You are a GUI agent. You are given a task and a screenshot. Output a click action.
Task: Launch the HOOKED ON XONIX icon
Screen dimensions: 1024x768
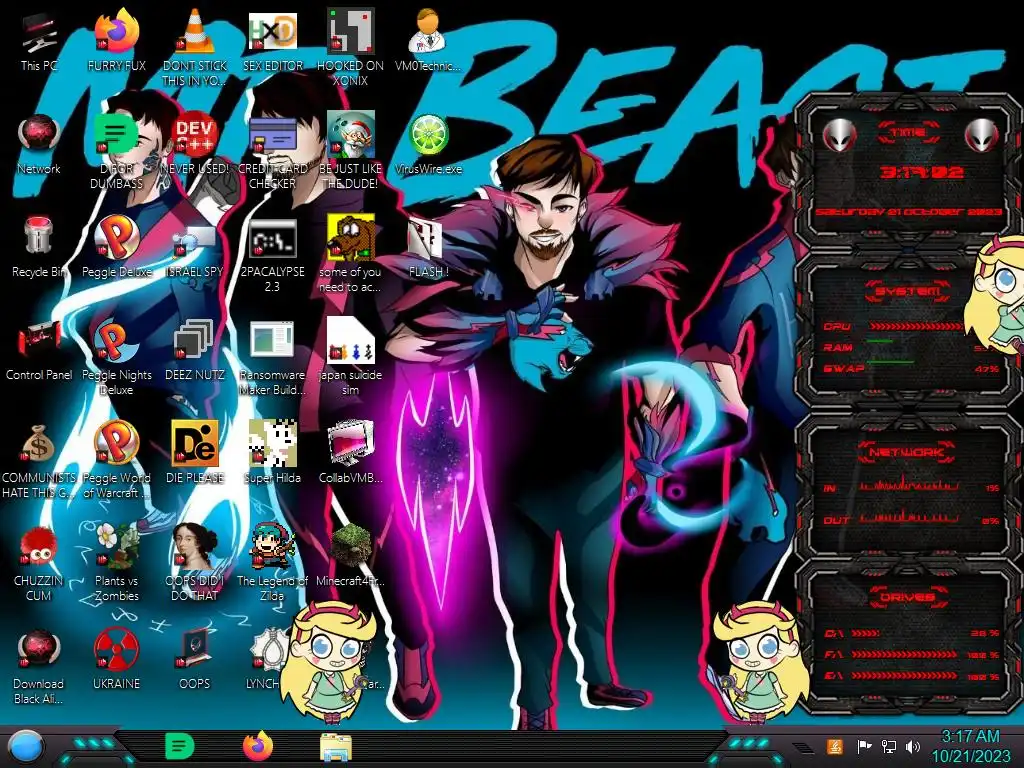point(350,31)
